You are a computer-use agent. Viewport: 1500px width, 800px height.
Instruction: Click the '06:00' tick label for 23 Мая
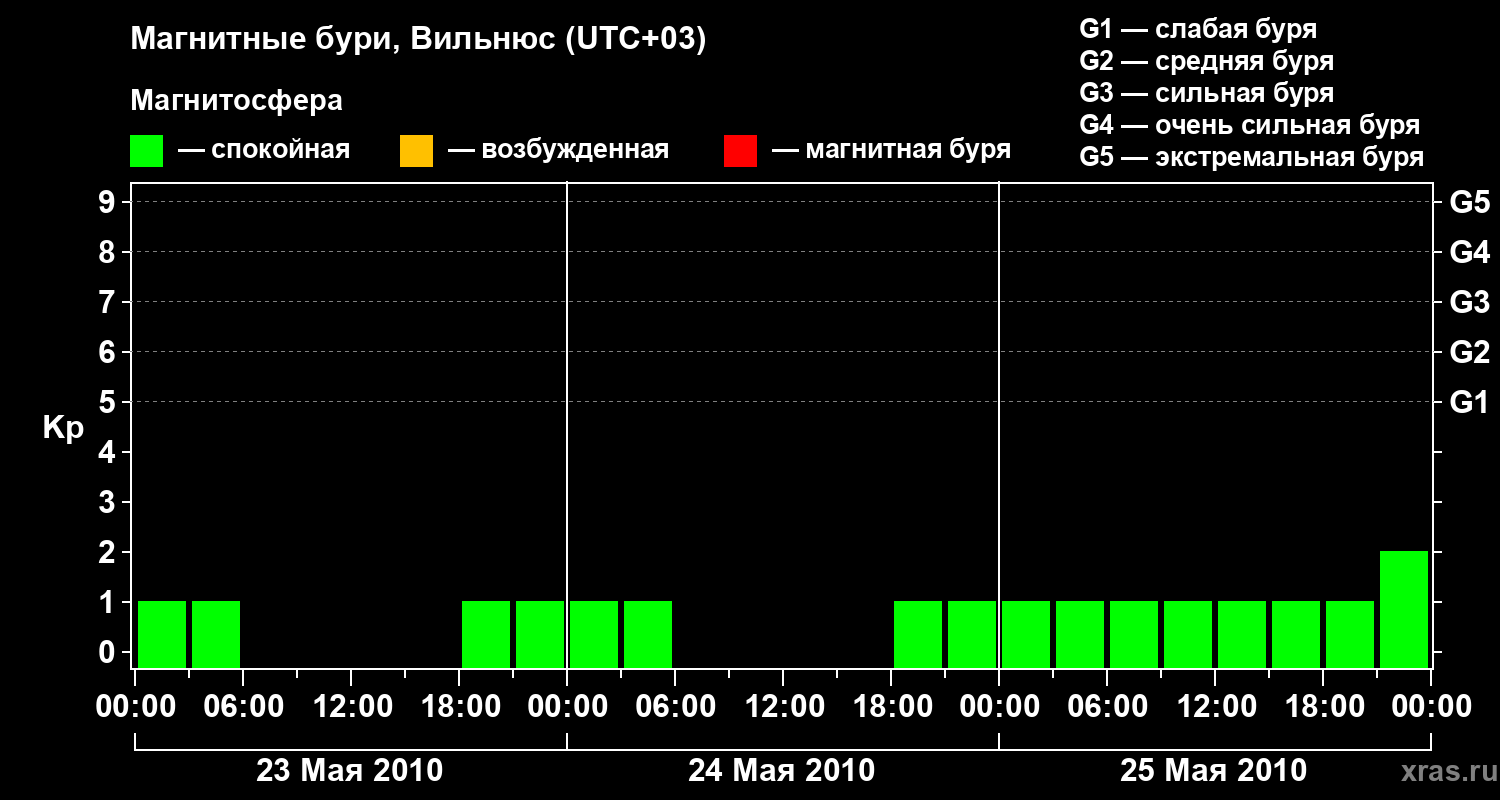point(243,706)
